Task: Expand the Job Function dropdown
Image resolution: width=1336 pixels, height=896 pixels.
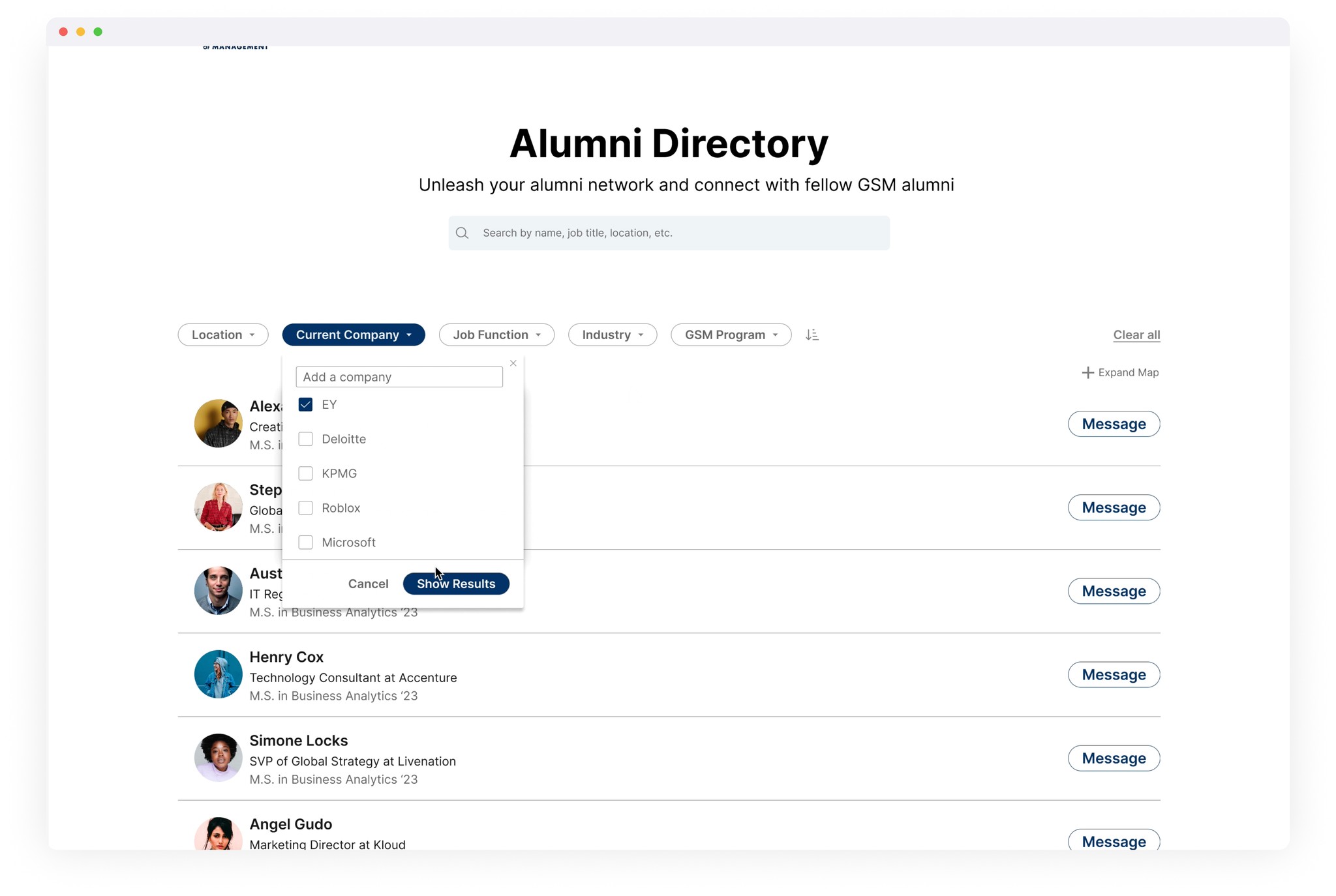Action: click(496, 335)
